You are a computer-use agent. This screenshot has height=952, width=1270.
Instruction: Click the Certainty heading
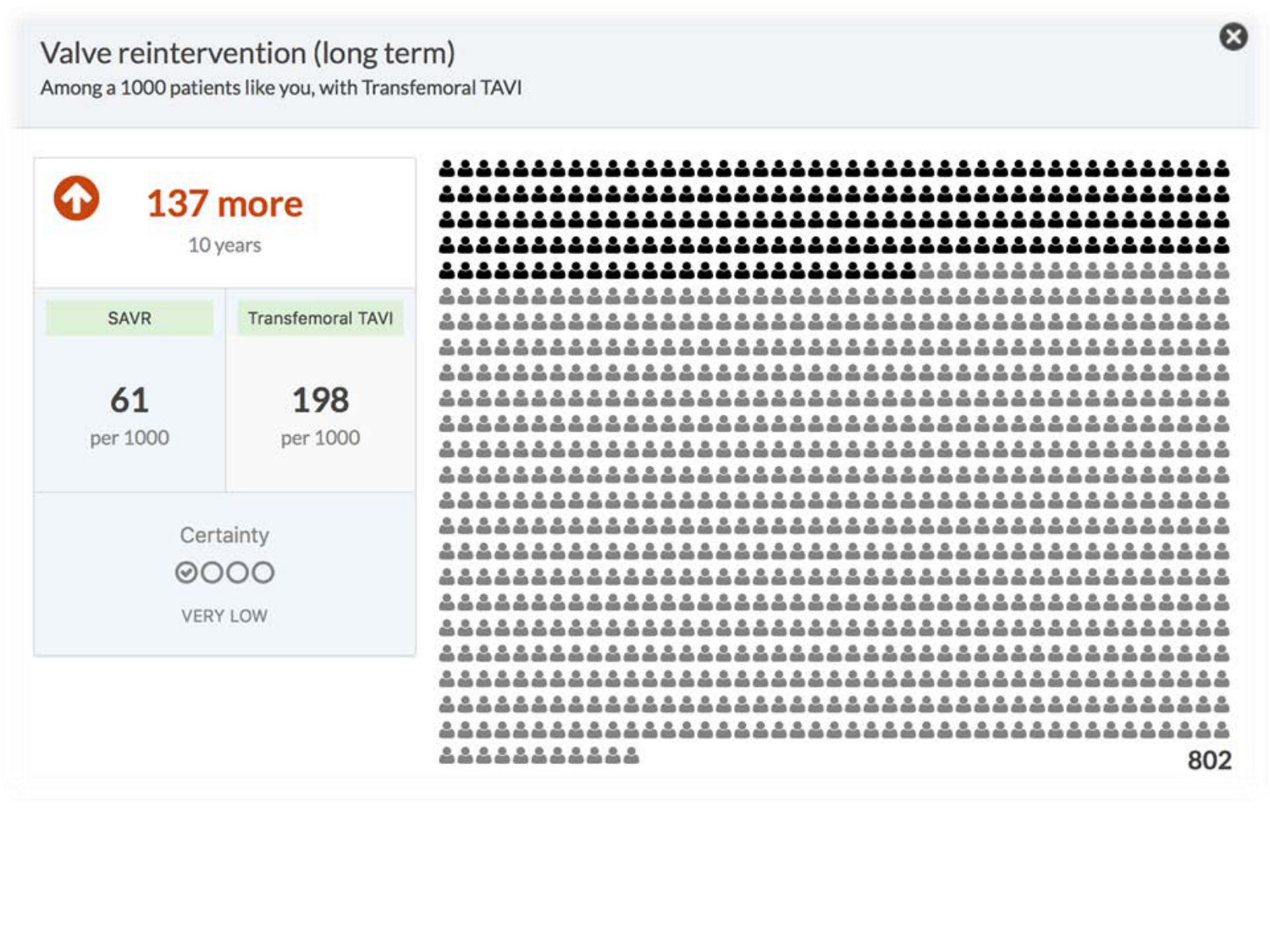[224, 535]
